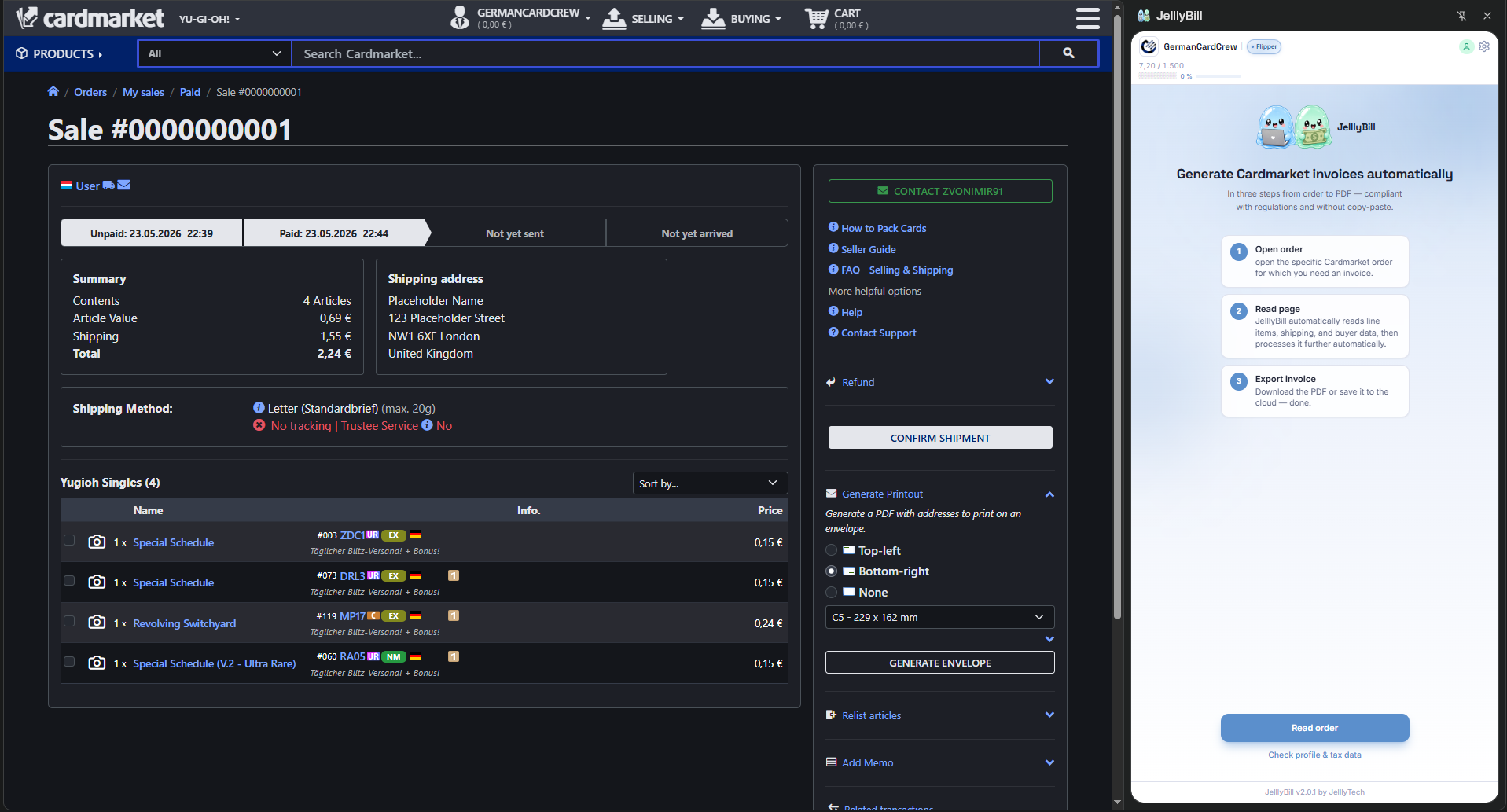Open the shopping cart icon
The height and width of the screenshot is (812, 1507).
coord(816,18)
